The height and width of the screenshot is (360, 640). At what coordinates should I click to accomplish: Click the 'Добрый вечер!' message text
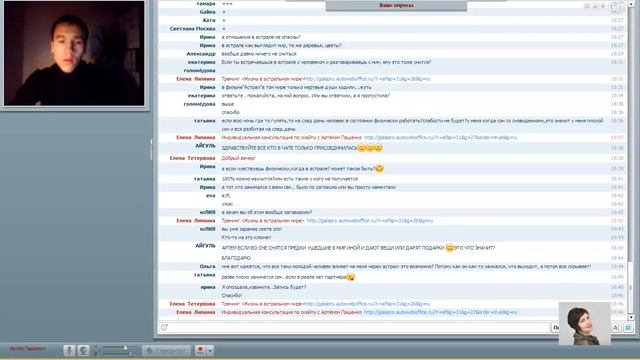238,158
